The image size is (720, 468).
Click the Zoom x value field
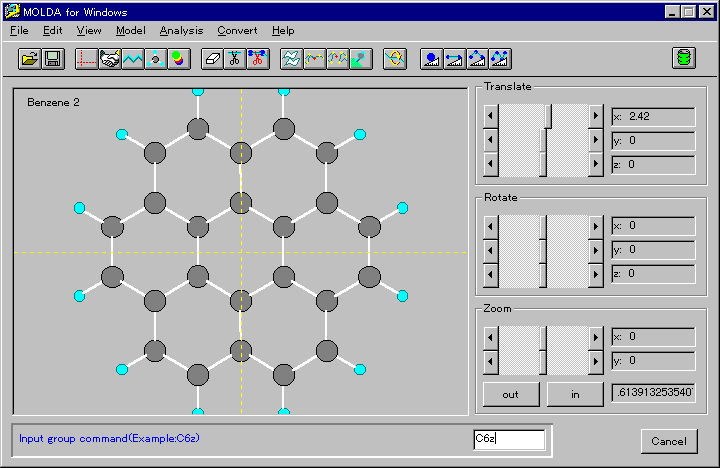[653, 337]
